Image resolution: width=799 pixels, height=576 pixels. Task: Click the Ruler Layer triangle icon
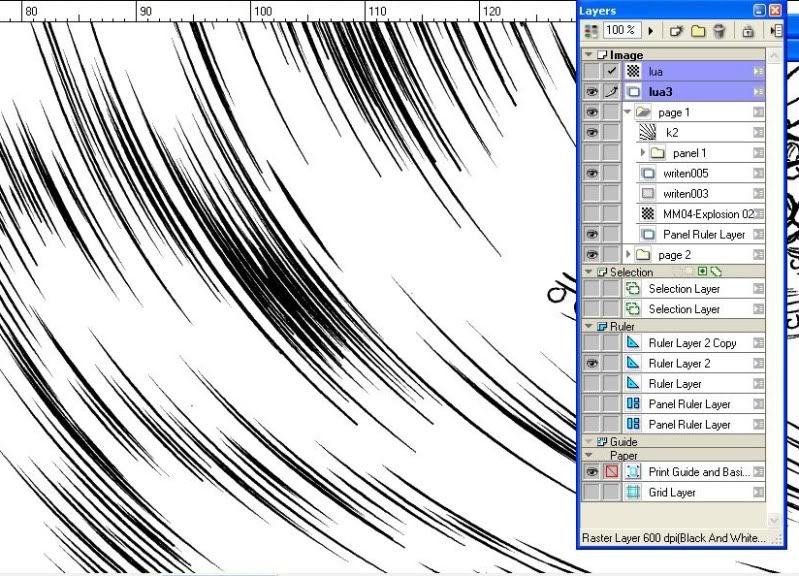tap(632, 383)
